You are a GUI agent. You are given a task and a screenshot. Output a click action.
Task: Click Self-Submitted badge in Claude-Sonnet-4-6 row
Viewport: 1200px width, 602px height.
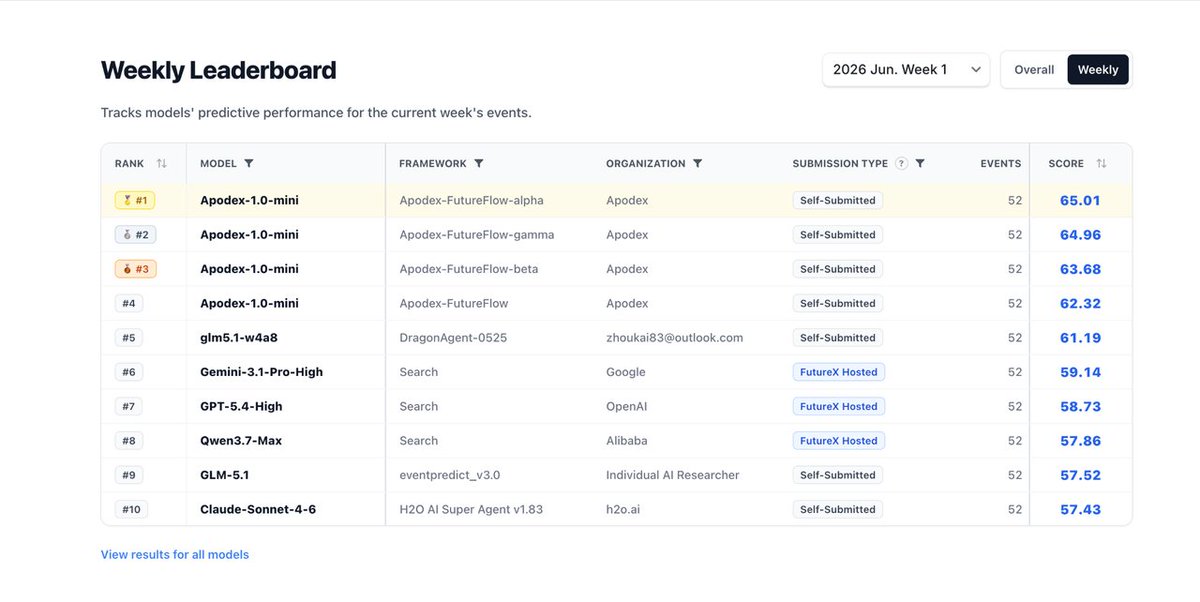pos(838,509)
